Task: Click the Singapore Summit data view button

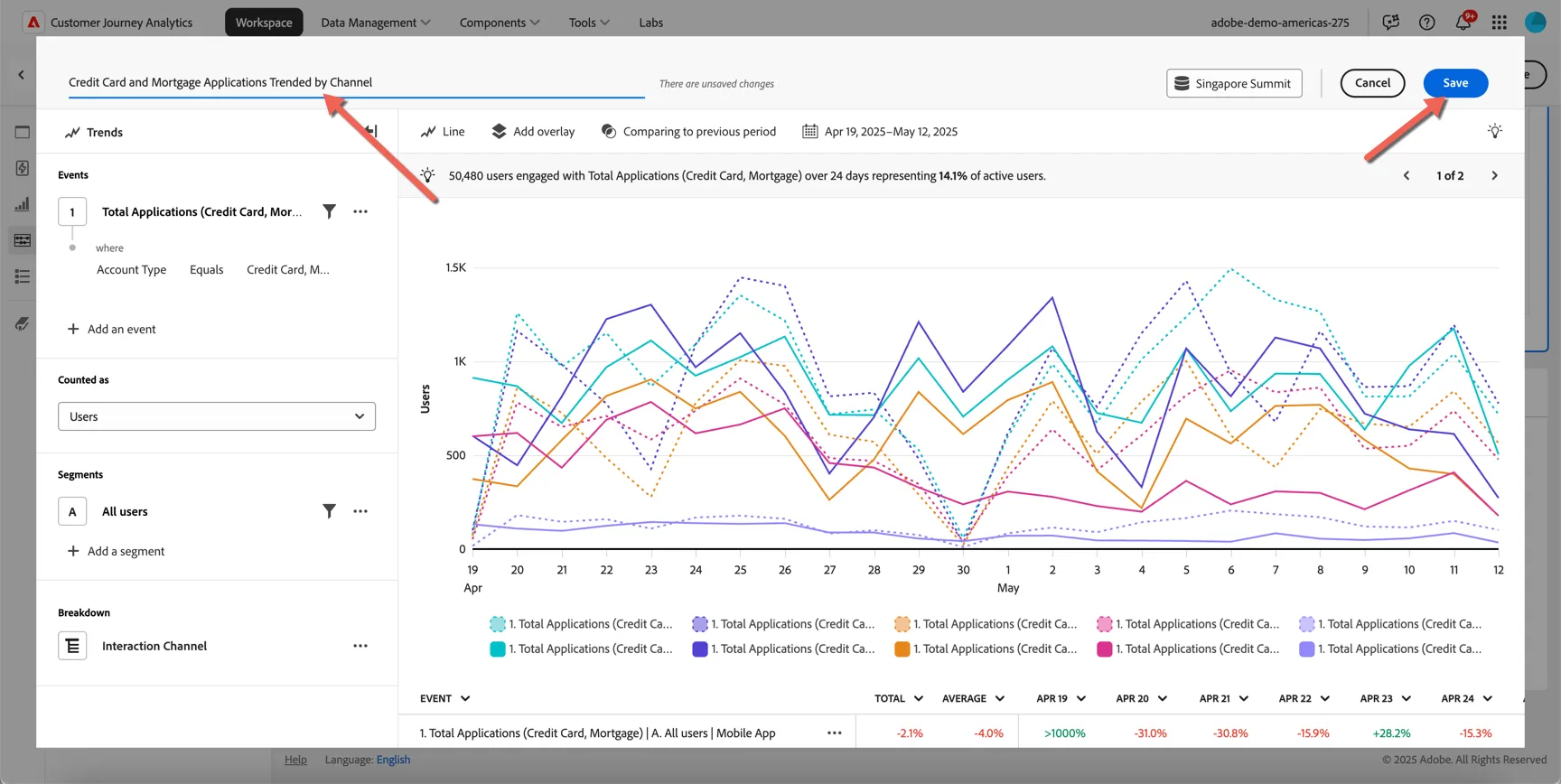Action: [1234, 83]
